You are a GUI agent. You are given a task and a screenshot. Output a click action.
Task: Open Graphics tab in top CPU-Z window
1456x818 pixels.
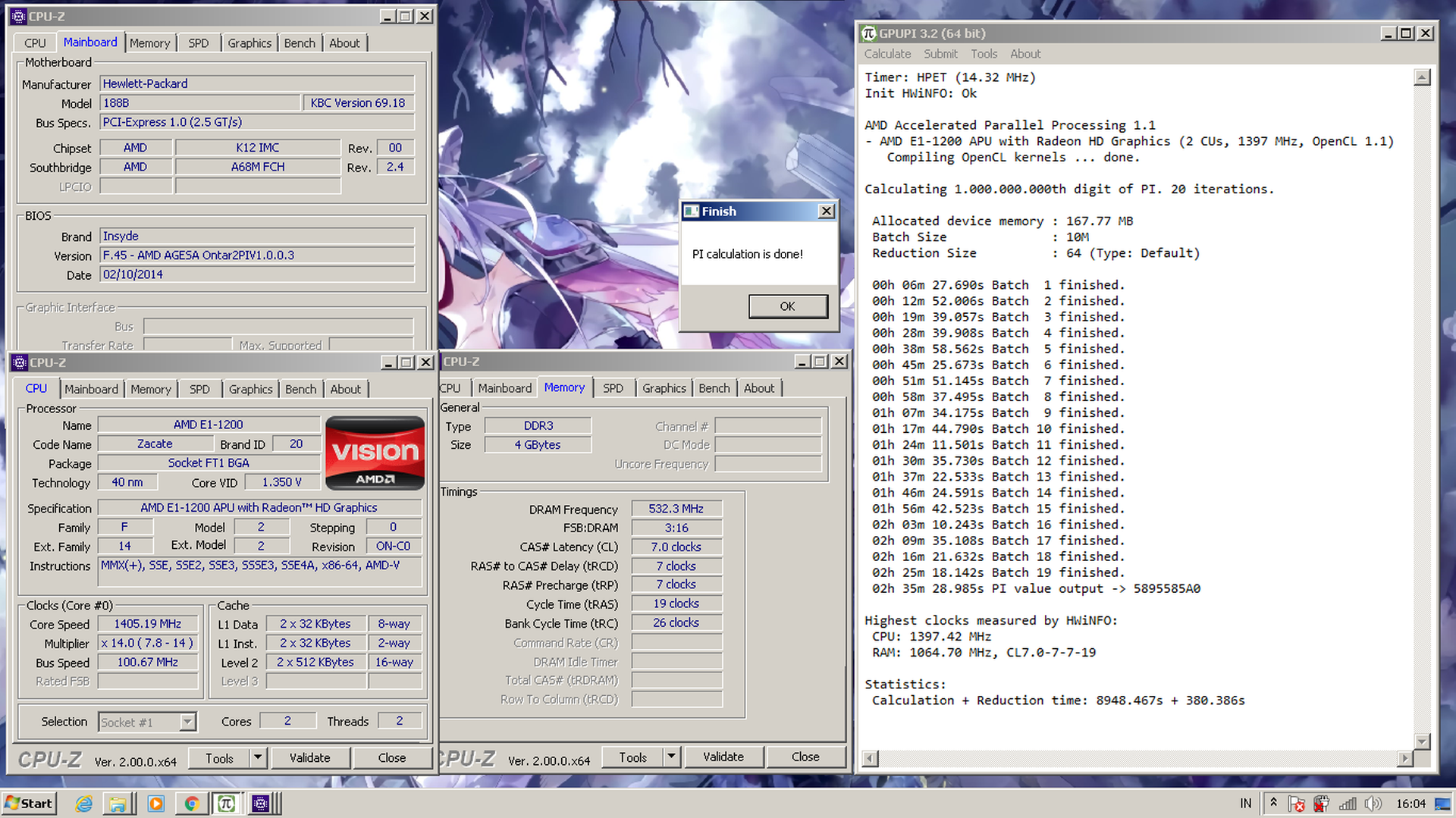[249, 43]
